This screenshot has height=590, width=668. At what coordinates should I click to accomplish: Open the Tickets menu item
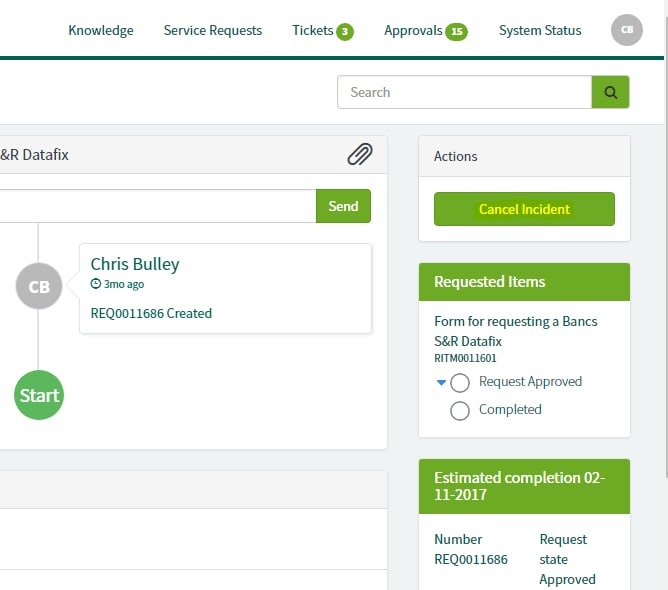pyautogui.click(x=312, y=30)
